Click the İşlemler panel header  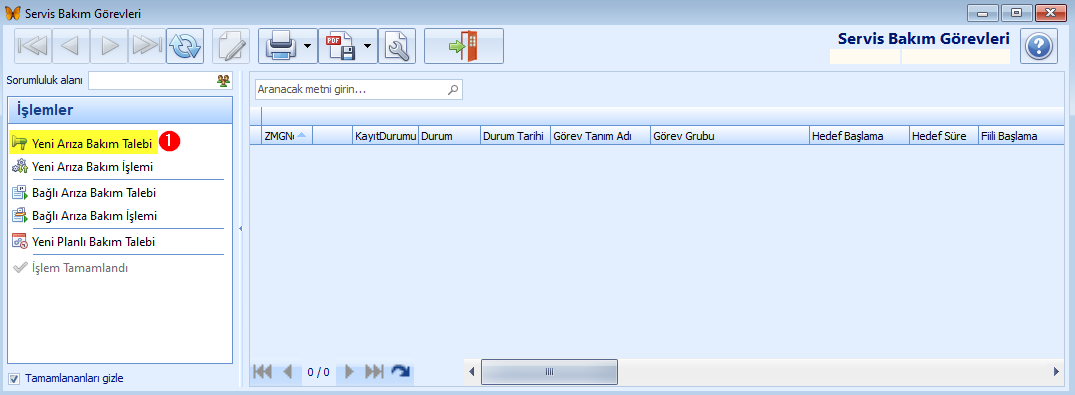tap(120, 110)
